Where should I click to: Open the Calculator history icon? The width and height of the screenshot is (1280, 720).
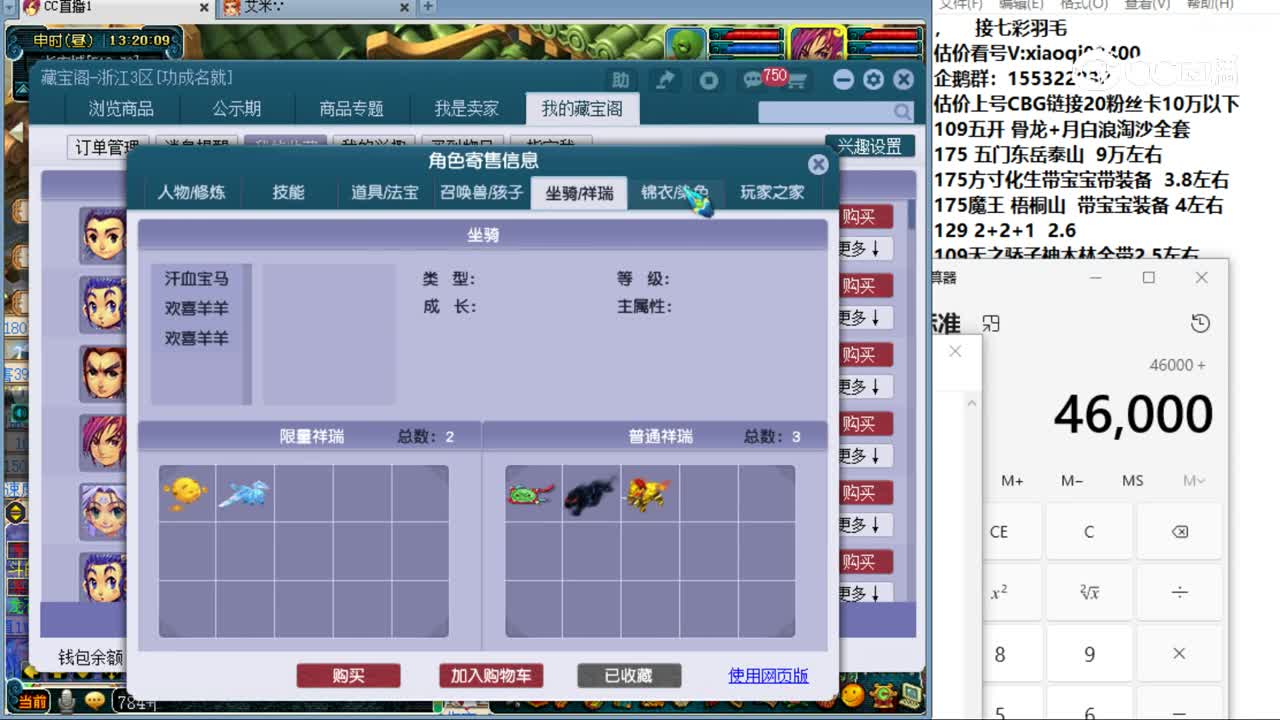tap(1200, 324)
